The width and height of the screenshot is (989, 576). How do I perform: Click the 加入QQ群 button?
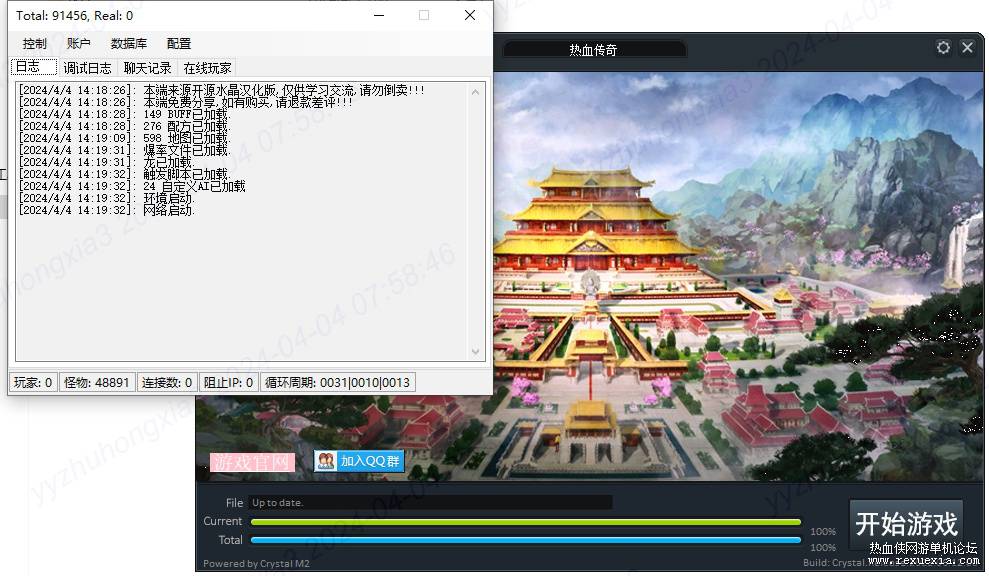[x=359, y=461]
